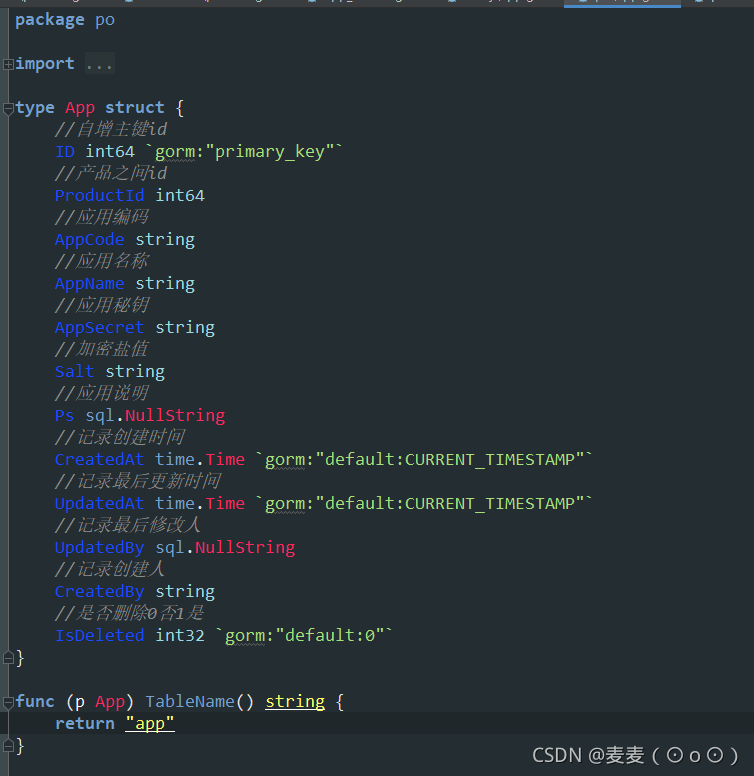
Task: Click the 'ID' field name
Action: pyautogui.click(x=65, y=151)
